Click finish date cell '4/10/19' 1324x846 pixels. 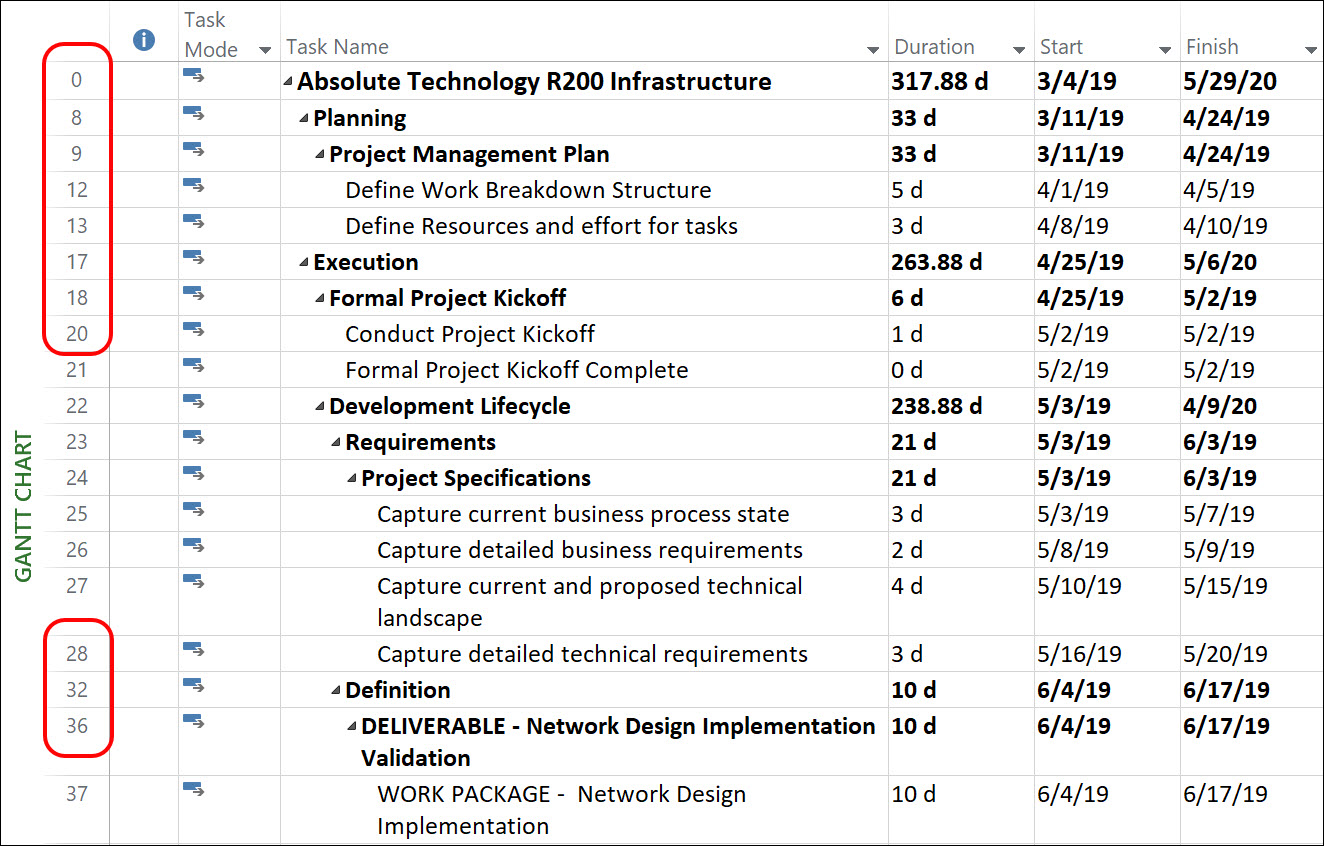tap(1225, 226)
